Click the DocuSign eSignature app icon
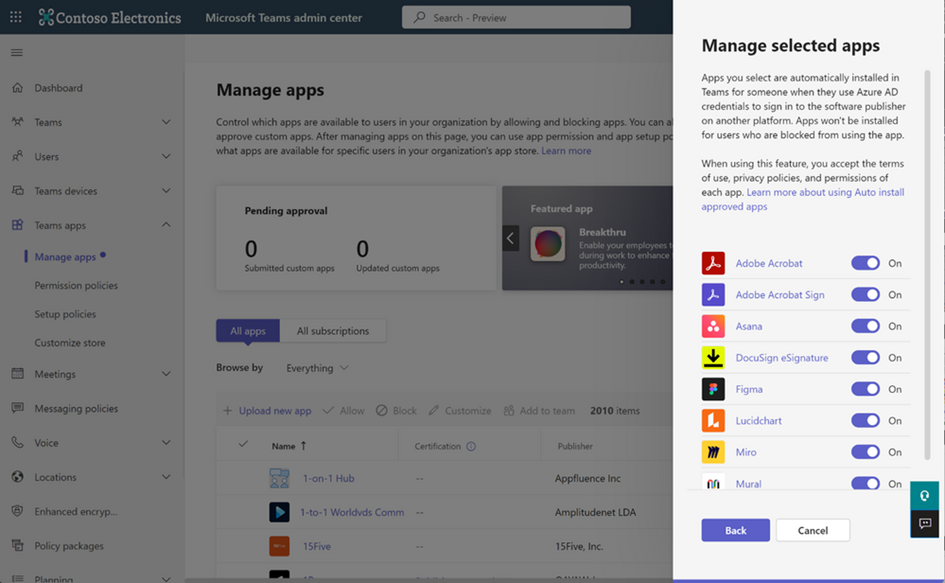The image size is (945, 583). (x=713, y=358)
